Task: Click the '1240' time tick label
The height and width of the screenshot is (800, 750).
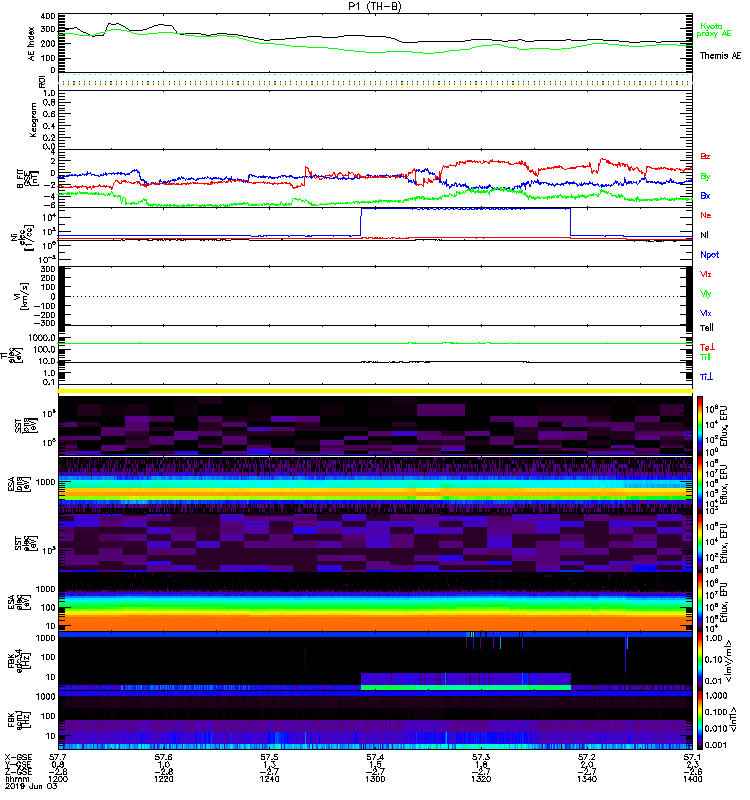Action: click(x=269, y=779)
